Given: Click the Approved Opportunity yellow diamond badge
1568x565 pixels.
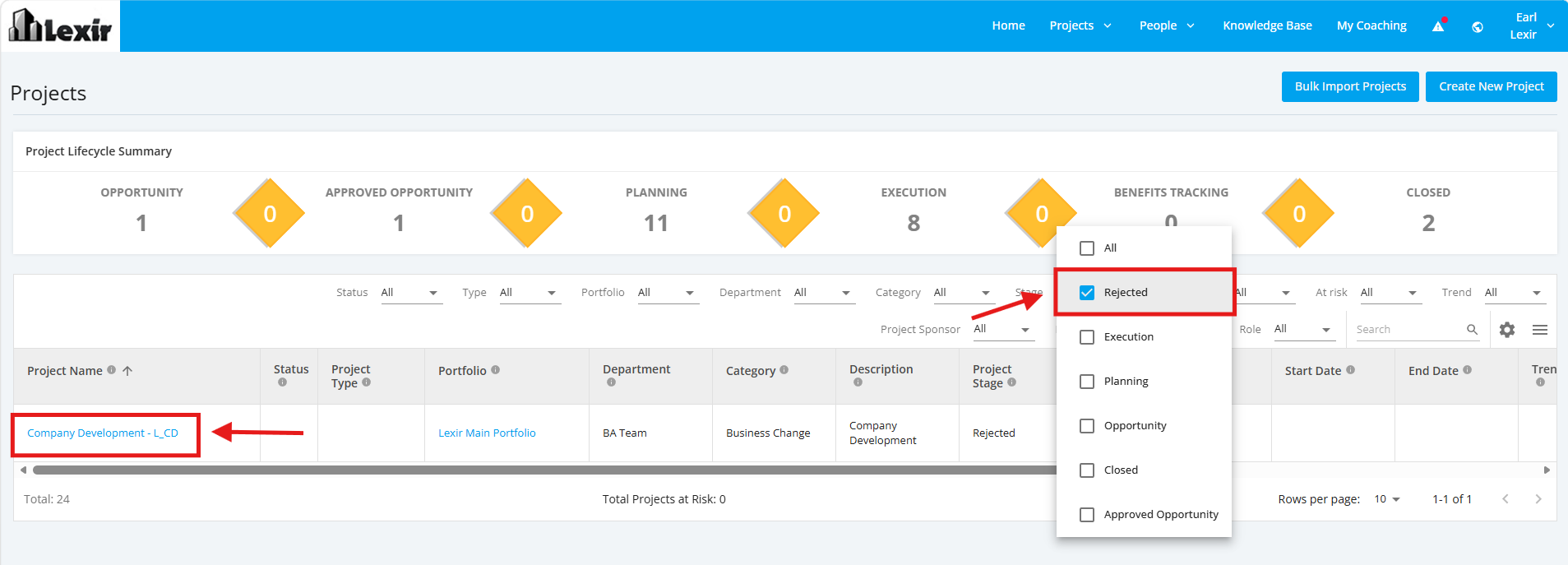Looking at the screenshot, I should 527,214.
